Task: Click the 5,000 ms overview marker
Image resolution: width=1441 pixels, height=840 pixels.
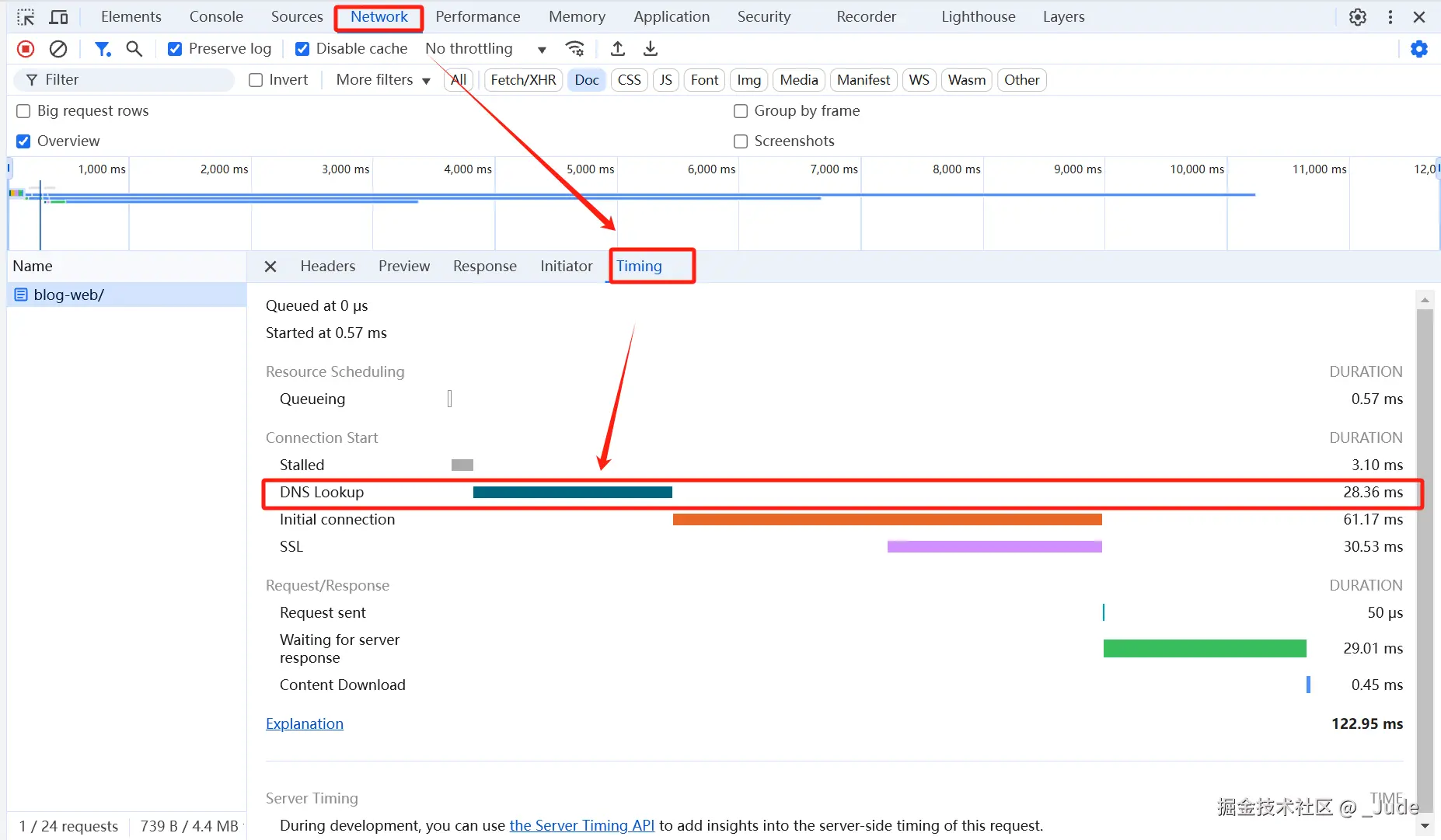Action: click(x=590, y=169)
